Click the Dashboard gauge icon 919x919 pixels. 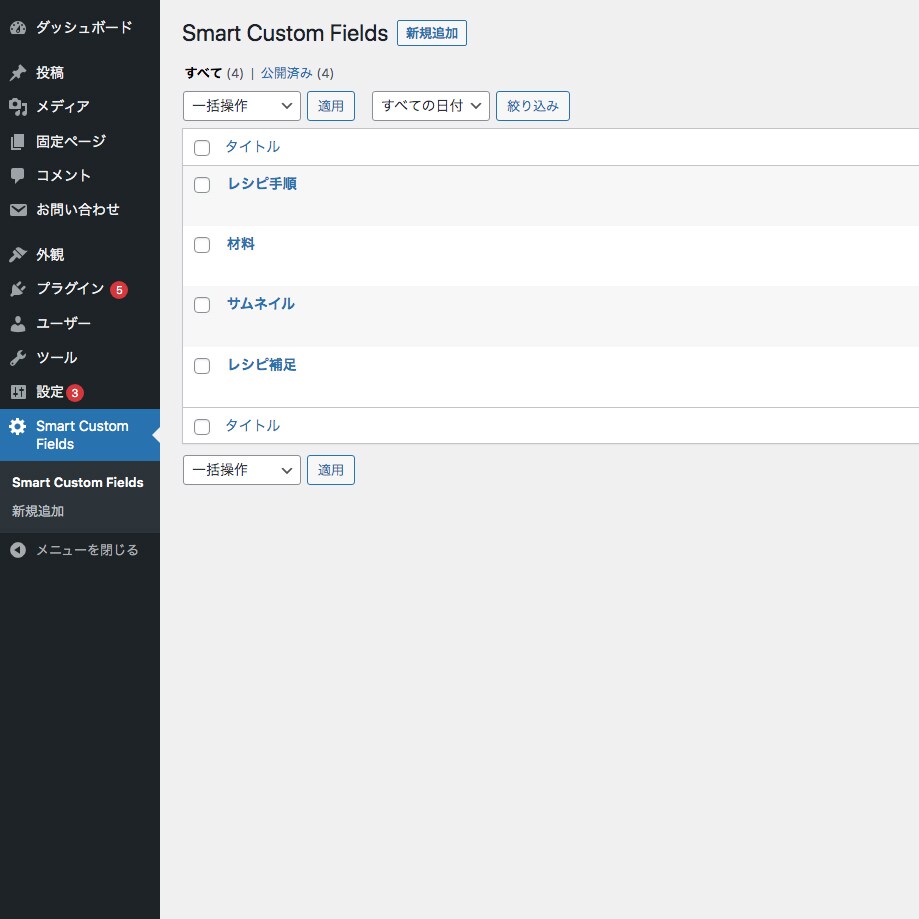click(x=18, y=28)
